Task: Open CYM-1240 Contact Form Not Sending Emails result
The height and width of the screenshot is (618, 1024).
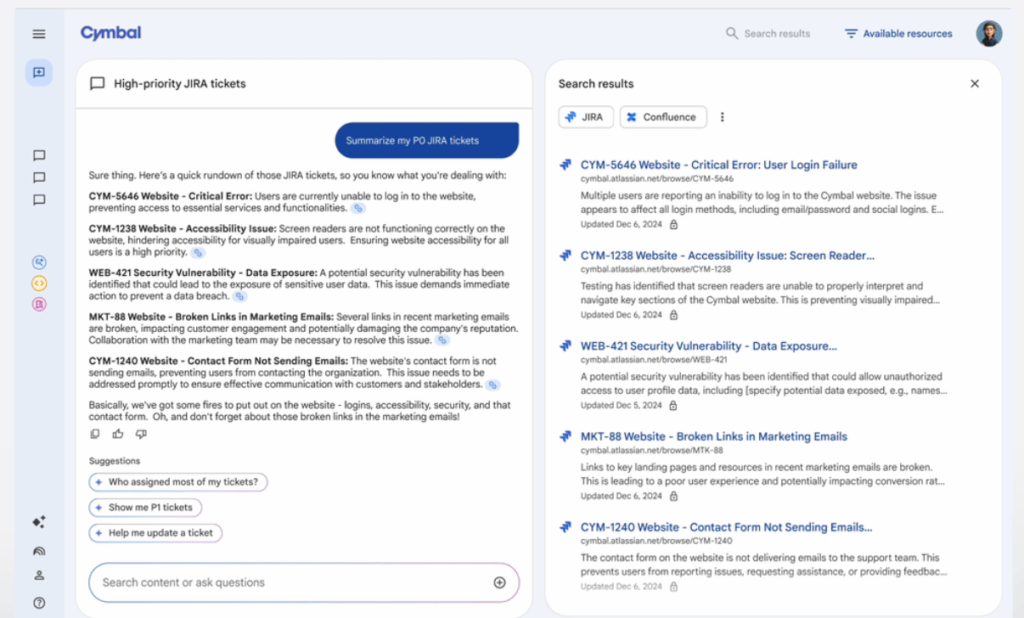Action: 726,527
